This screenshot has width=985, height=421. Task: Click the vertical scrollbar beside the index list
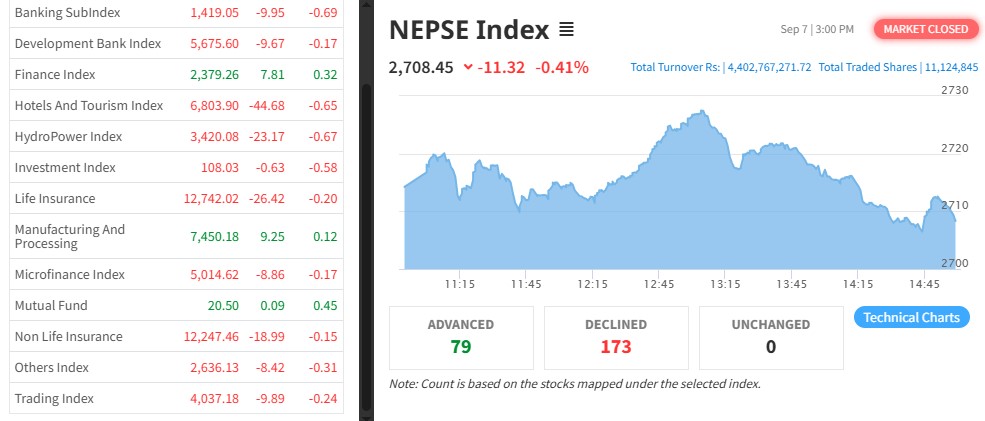click(366, 200)
